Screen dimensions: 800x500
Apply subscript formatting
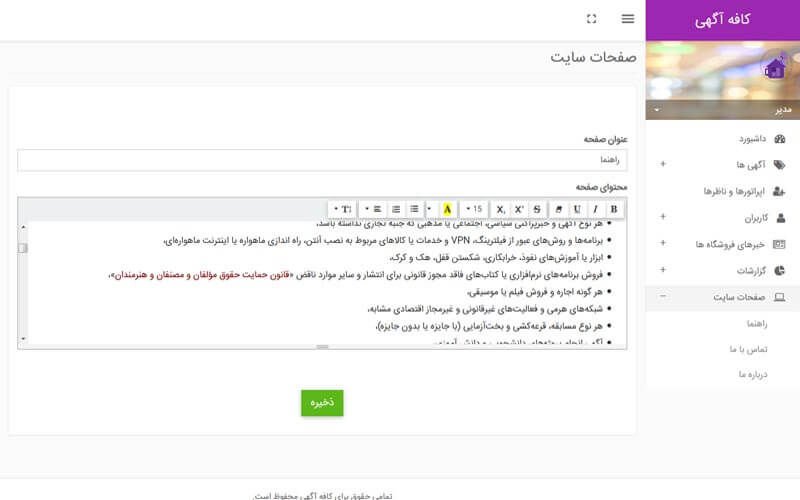501,209
